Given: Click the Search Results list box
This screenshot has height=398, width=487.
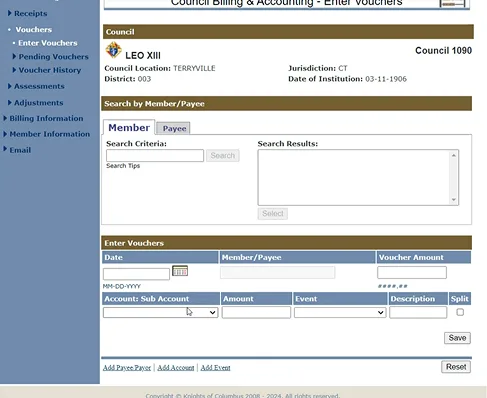Looking at the screenshot, I should click(x=358, y=177).
